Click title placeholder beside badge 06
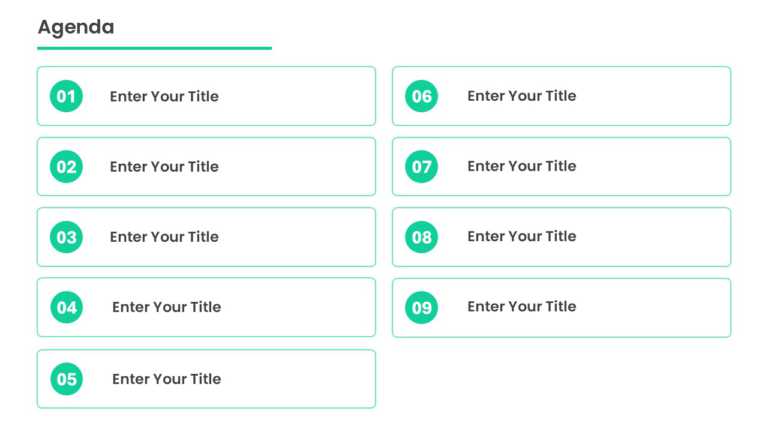This screenshot has height=432, width=768. (522, 96)
